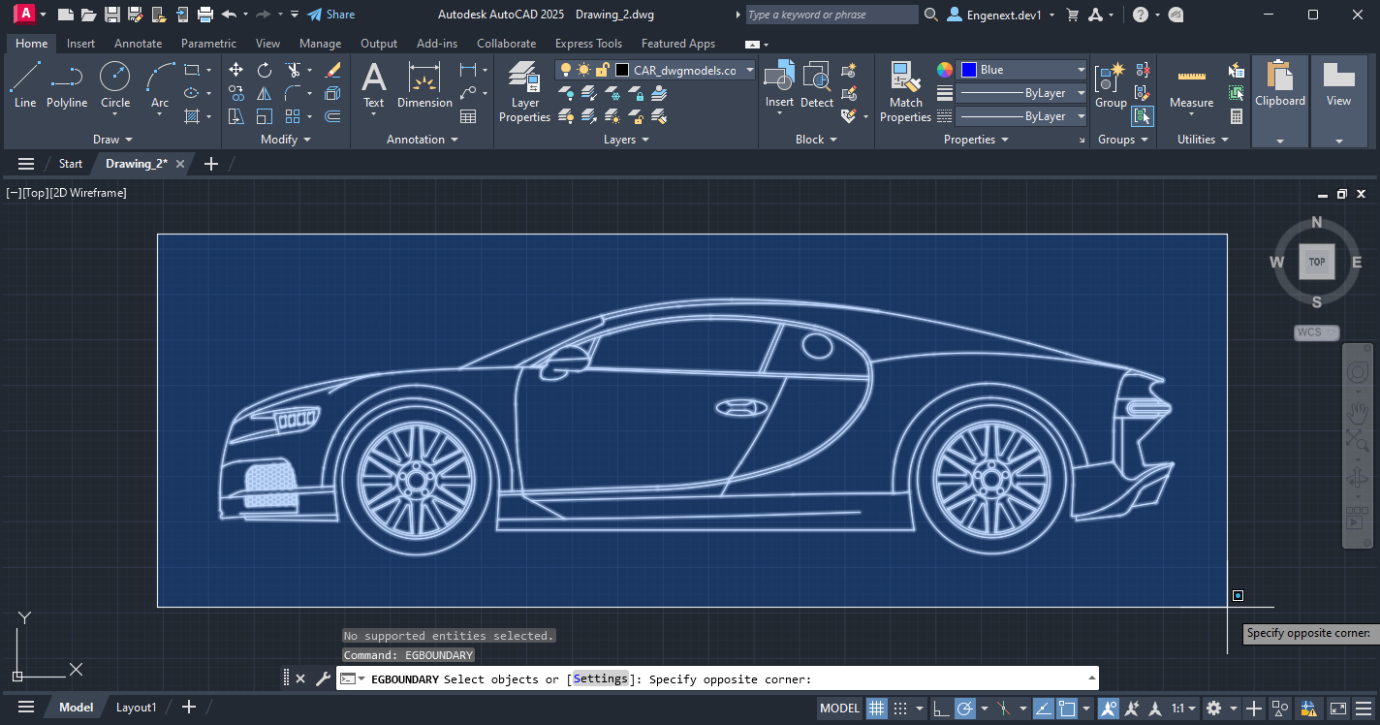Select the Trim scissors tool
Viewport: 1380px width, 725px height.
293,70
